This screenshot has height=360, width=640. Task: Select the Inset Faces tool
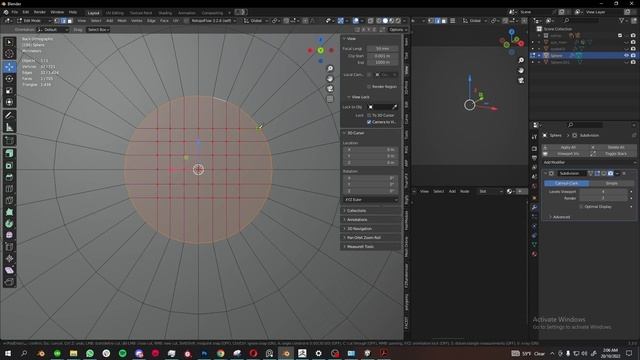pos(9,165)
